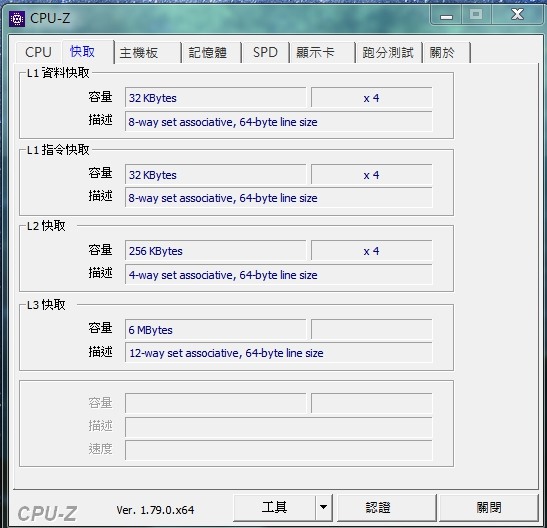The image size is (547, 528).
Task: Click L1 instruction cache x 4 field
Action: click(372, 174)
